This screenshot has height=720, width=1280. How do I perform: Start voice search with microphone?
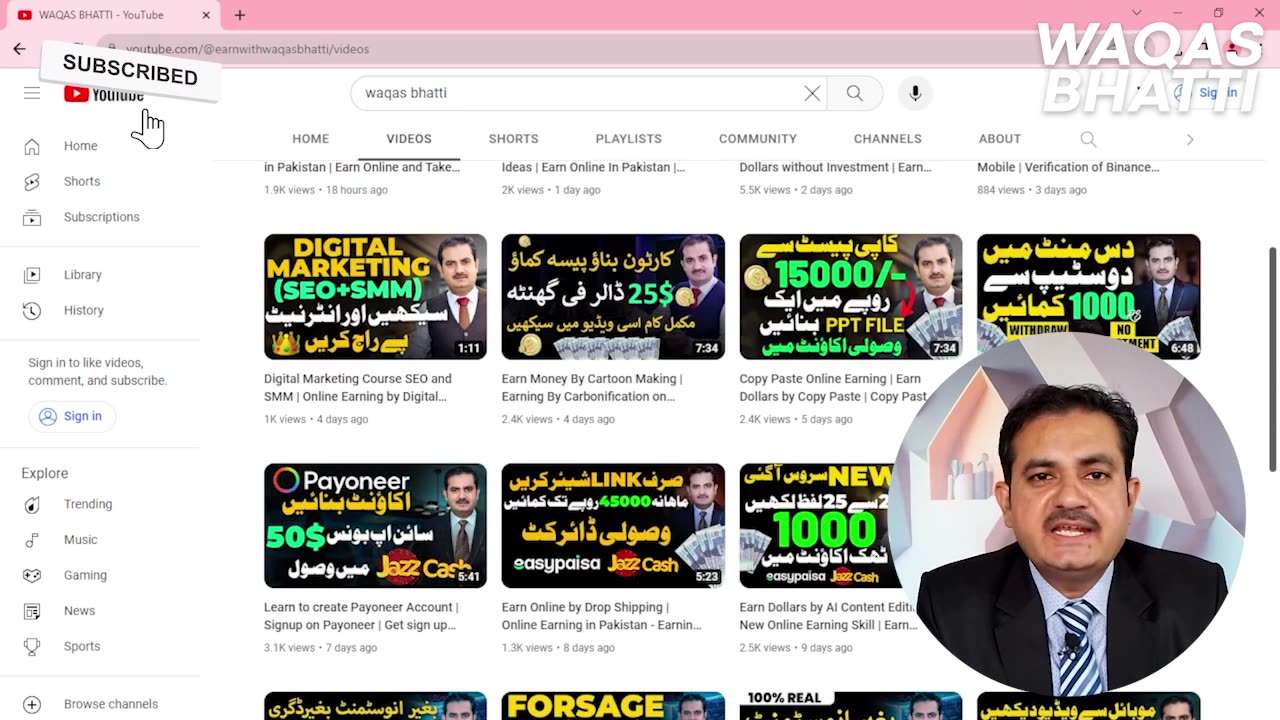tap(915, 93)
